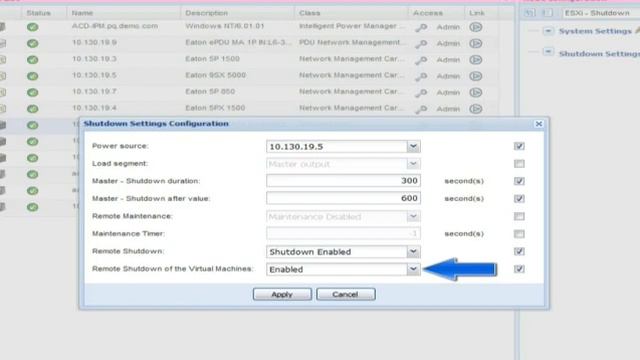
Task: Click the Apply button
Action: pos(282,294)
